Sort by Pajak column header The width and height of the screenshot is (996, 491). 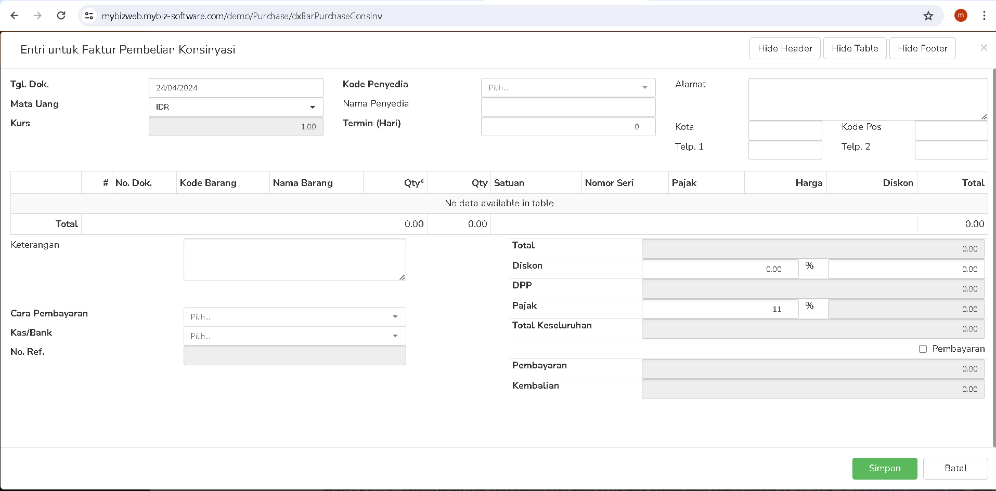click(x=706, y=183)
